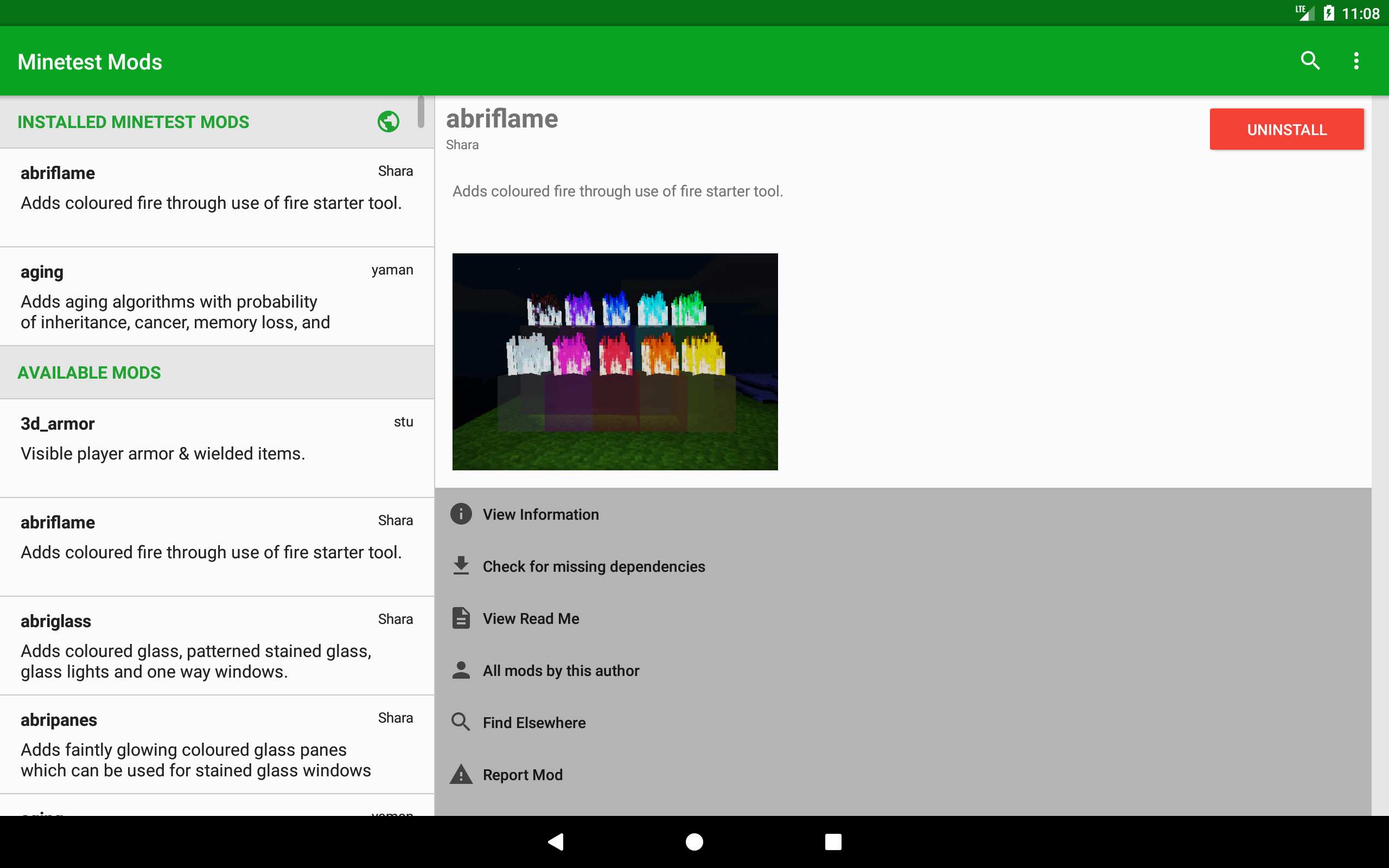Tap the Android recent apps square button

tap(833, 842)
